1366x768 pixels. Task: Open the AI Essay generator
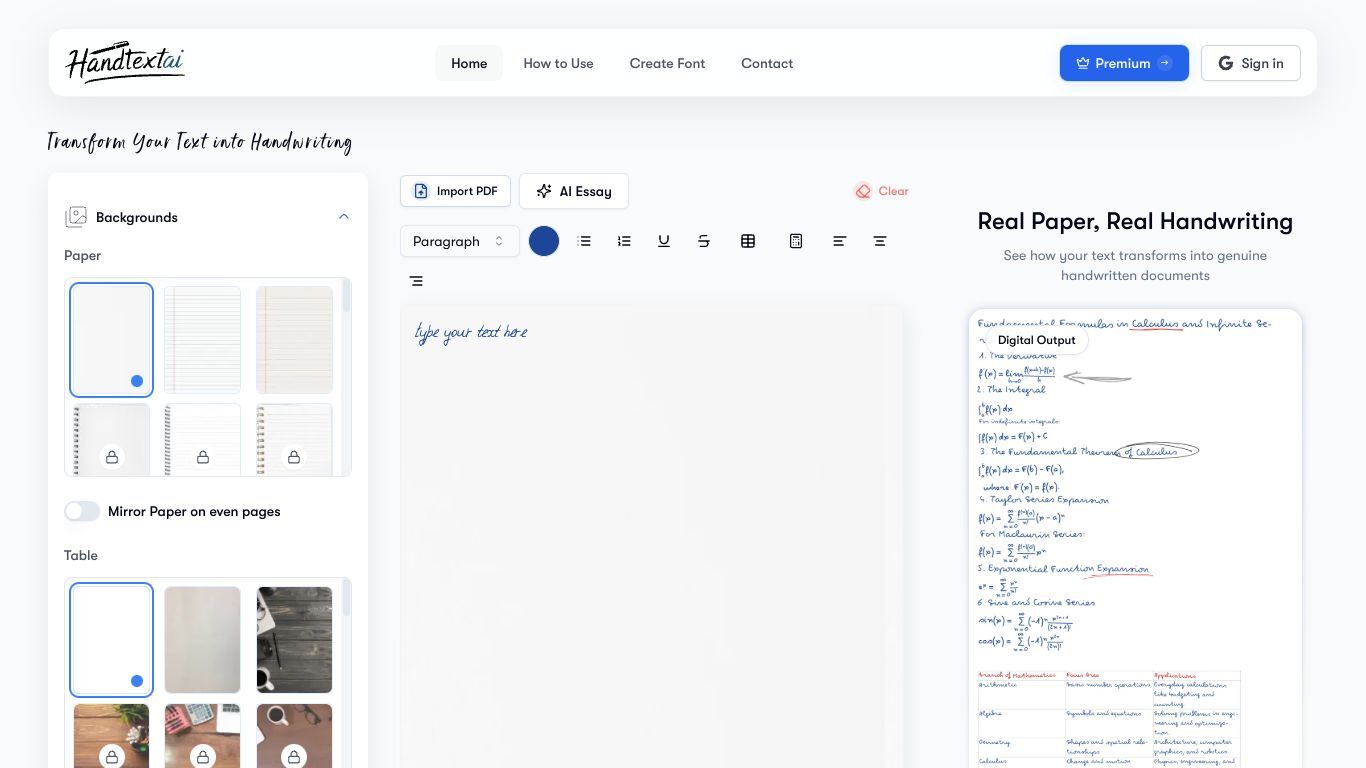tap(574, 191)
